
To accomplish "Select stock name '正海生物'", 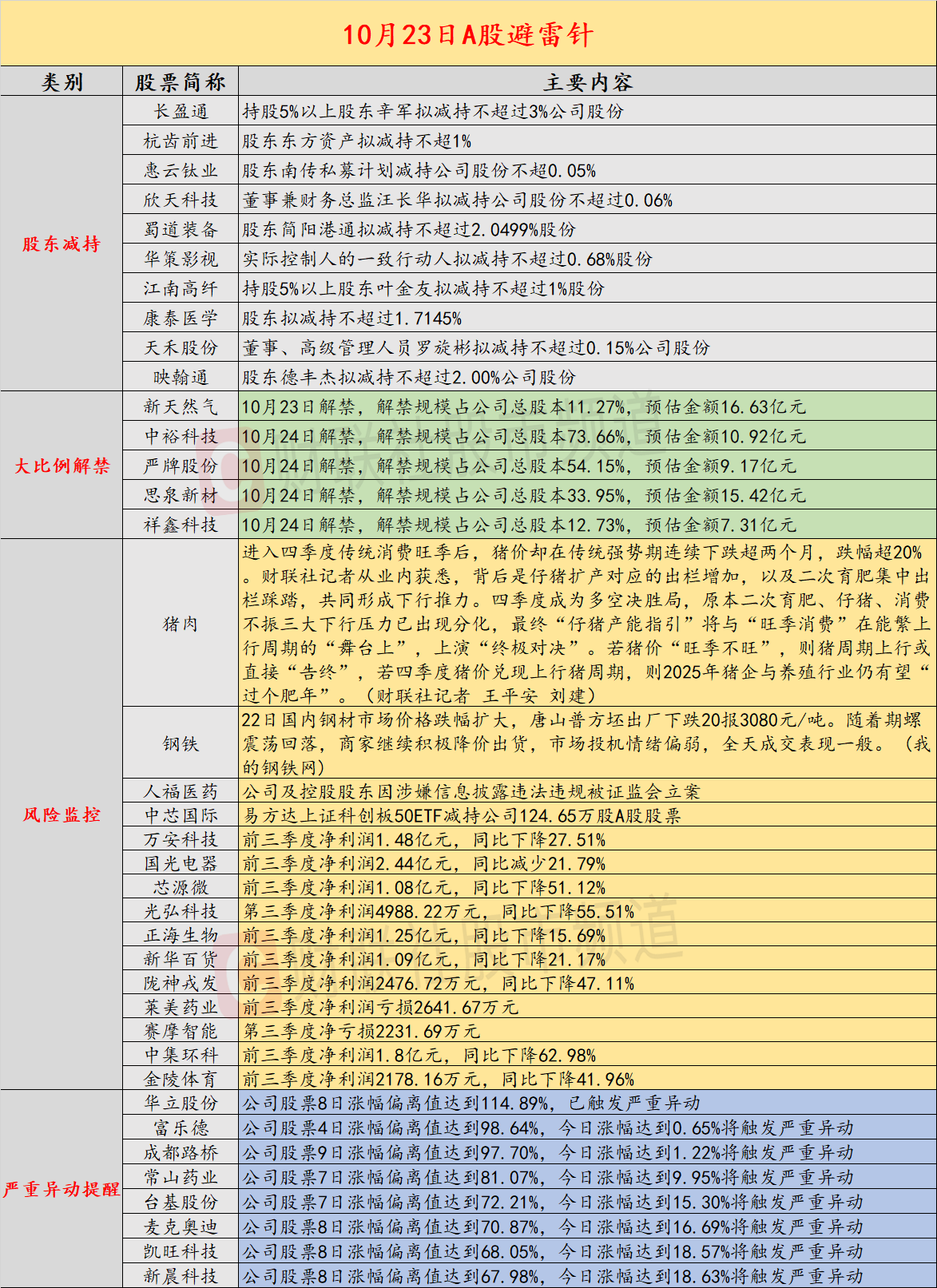I will click(181, 935).
